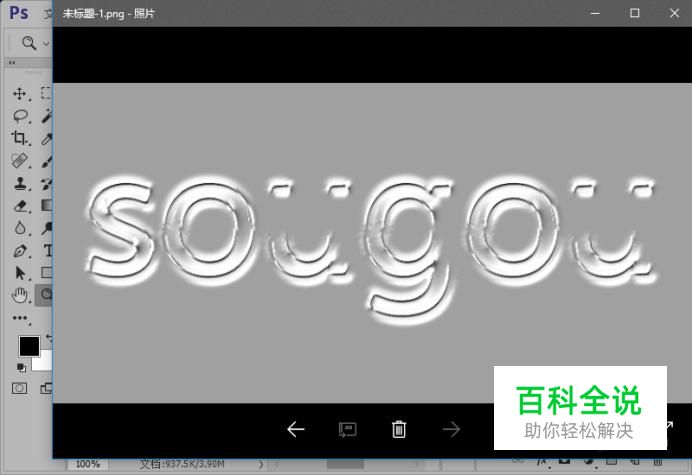692x475 pixels.
Task: Select the Blur droplet tool
Action: (19, 228)
